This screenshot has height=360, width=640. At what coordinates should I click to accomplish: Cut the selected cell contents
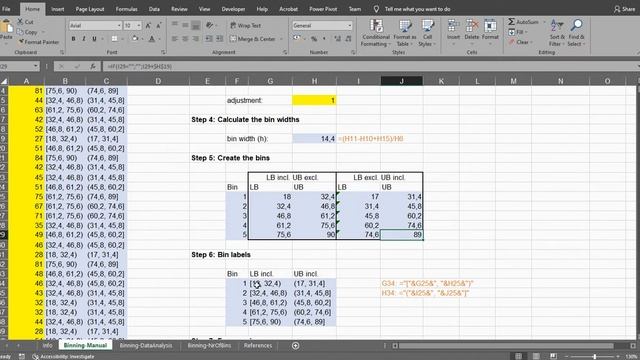[x=25, y=22]
